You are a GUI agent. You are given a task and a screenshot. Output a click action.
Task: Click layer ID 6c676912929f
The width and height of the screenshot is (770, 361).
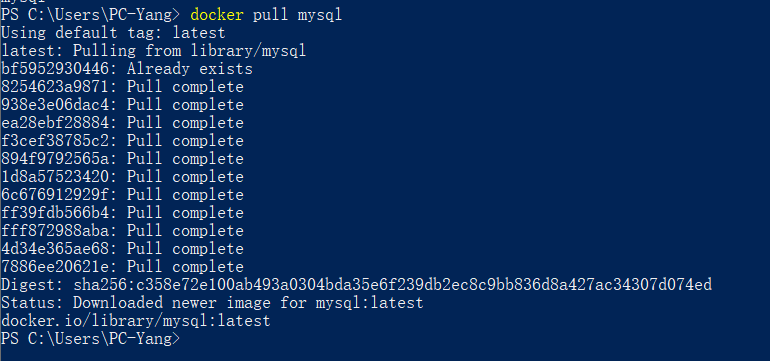55,195
